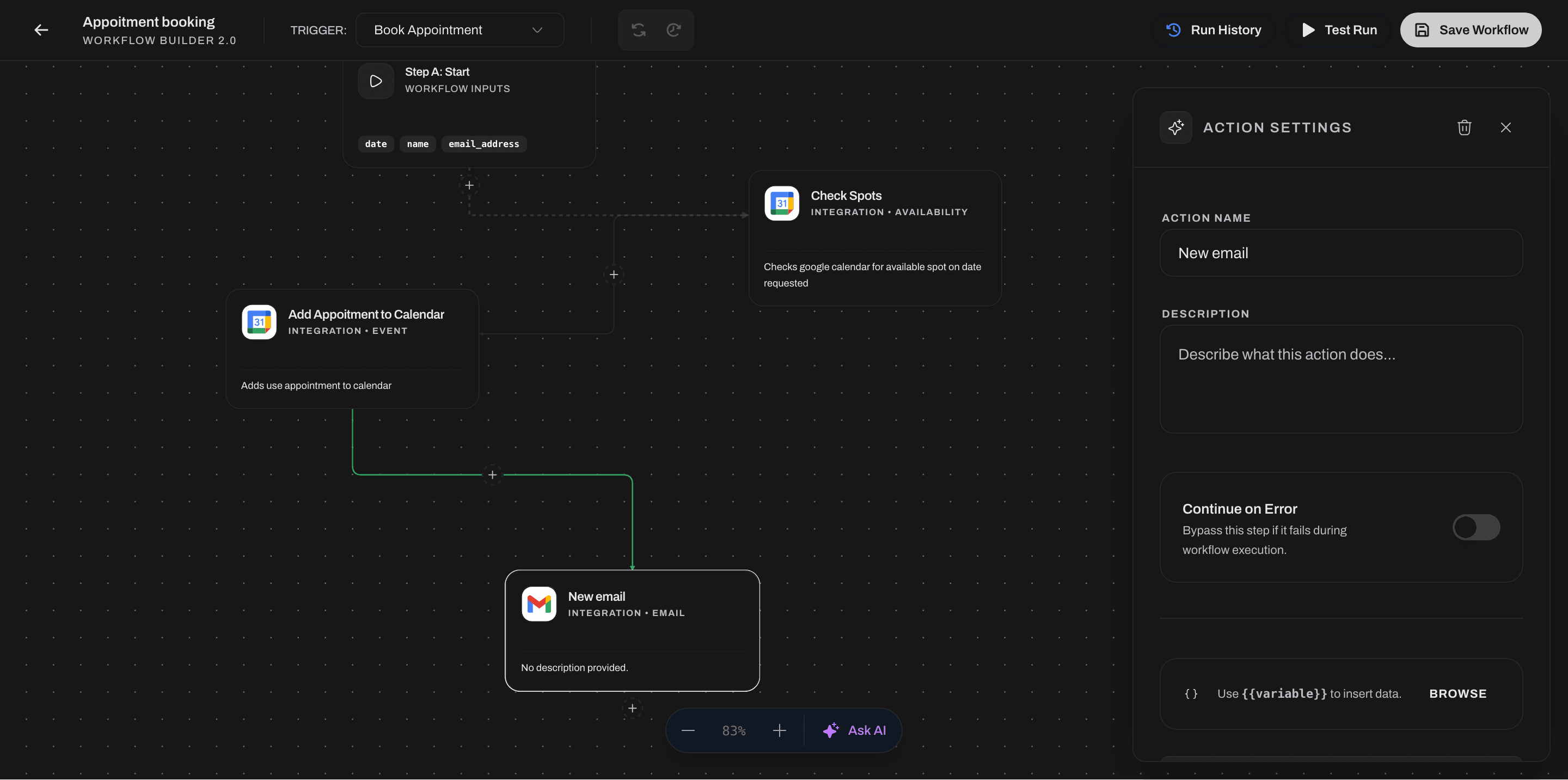Click the undo icon in the toolbar

pyautogui.click(x=639, y=30)
